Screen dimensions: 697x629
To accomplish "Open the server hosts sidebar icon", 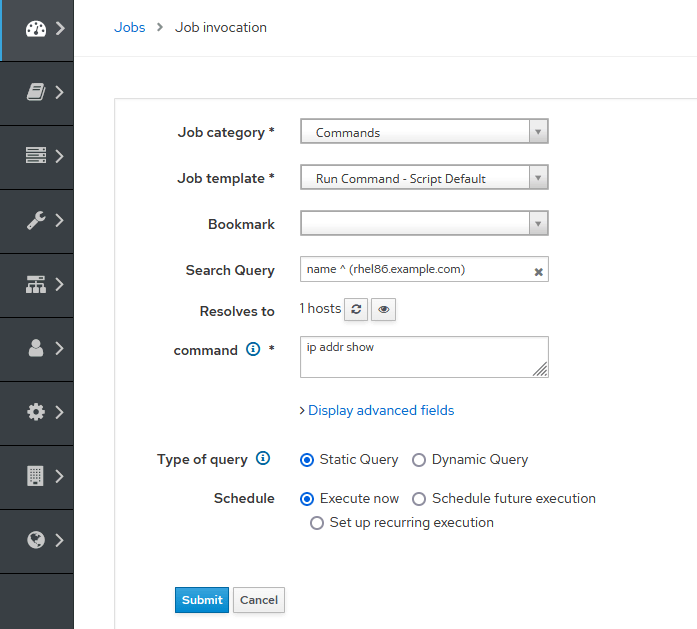I will (36, 156).
